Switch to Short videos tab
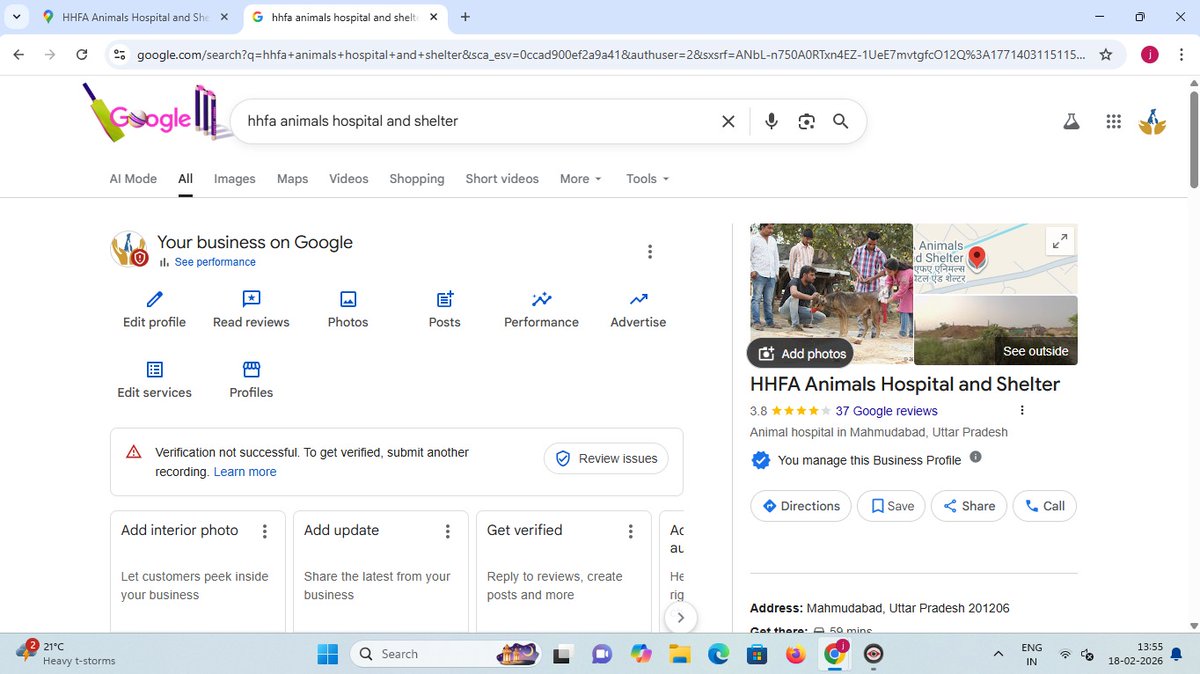Image resolution: width=1200 pixels, height=674 pixels. click(x=502, y=179)
